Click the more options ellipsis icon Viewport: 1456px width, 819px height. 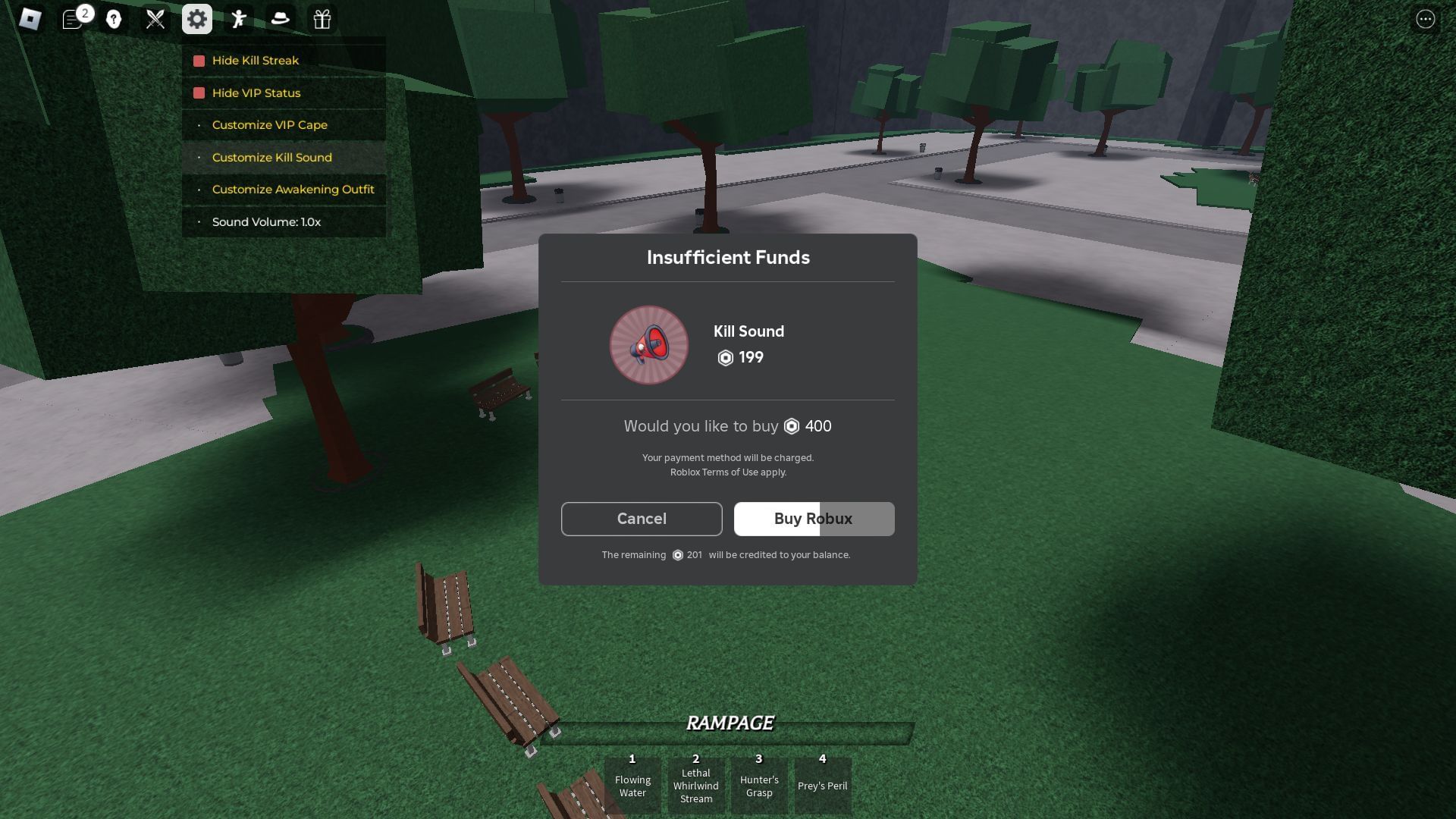click(x=1427, y=19)
